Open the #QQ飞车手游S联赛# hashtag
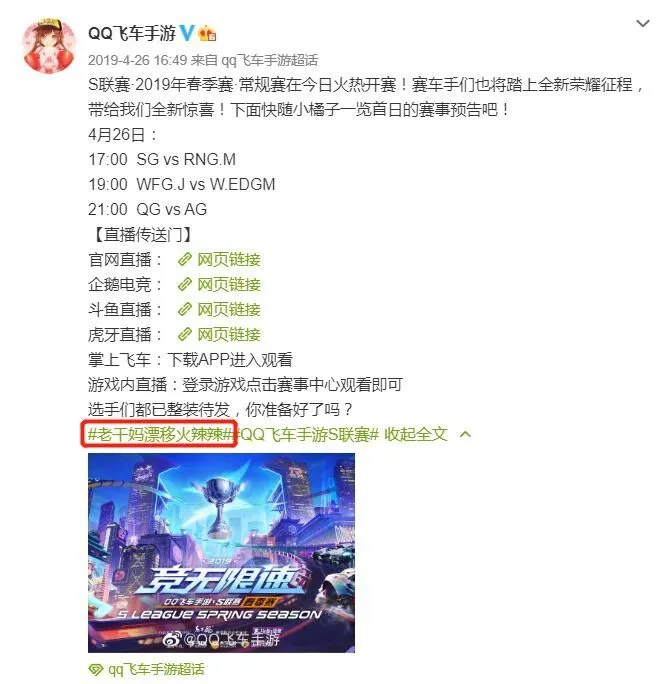The height and width of the screenshot is (684, 670). pyautogui.click(x=308, y=434)
